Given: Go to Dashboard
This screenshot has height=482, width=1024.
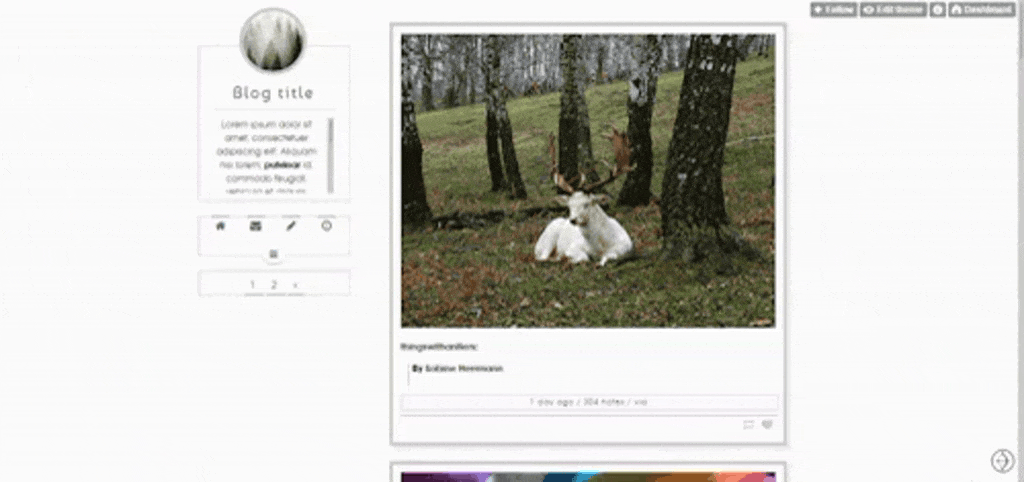Looking at the screenshot, I should tap(981, 9).
